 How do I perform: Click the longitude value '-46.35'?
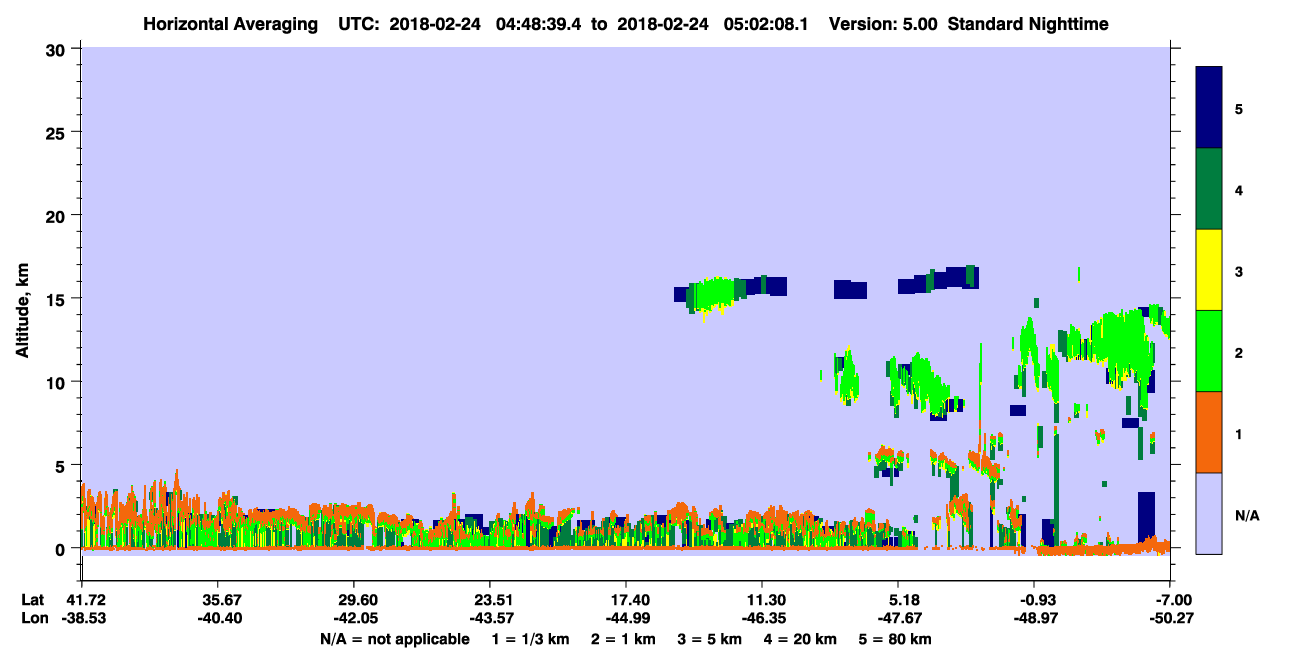coord(762,618)
